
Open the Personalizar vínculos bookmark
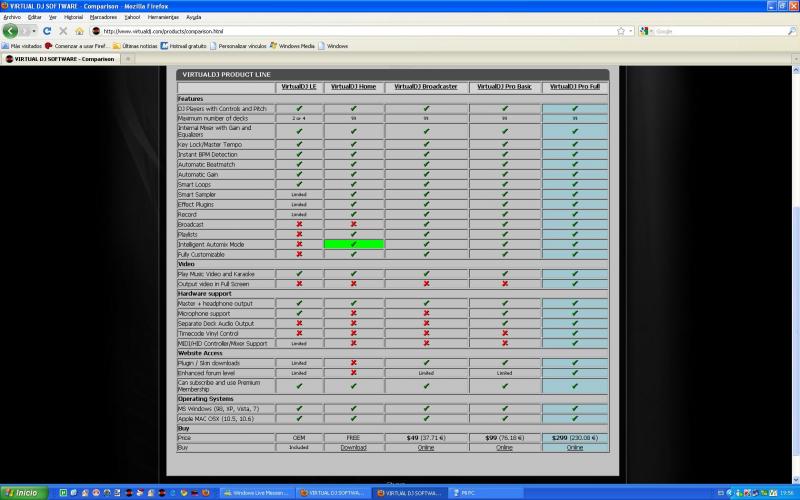(238, 46)
